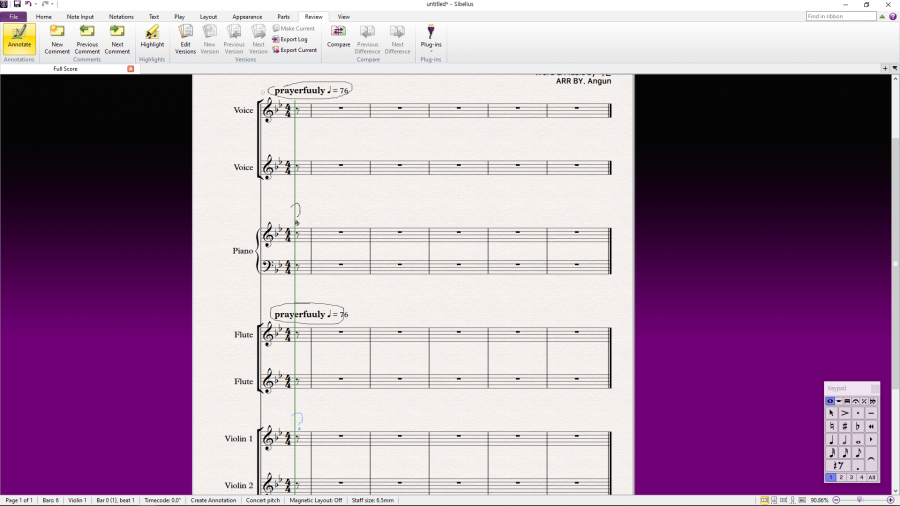This screenshot has height=506, width=900.
Task: Switch Keypad to the fermata articulations layout
Action: pos(856,401)
